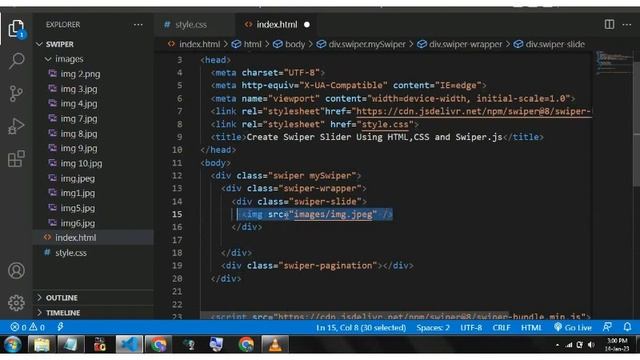Change Spaces: 2 indentation setting
Image resolution: width=640 pixels, height=360 pixels.
[x=433, y=327]
